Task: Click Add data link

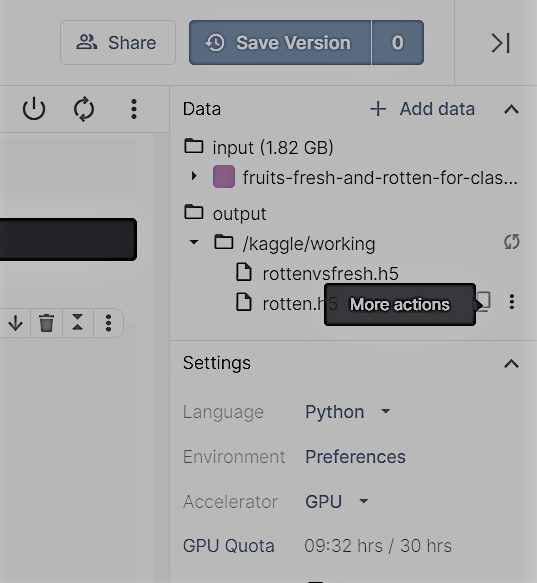Action: (x=422, y=109)
